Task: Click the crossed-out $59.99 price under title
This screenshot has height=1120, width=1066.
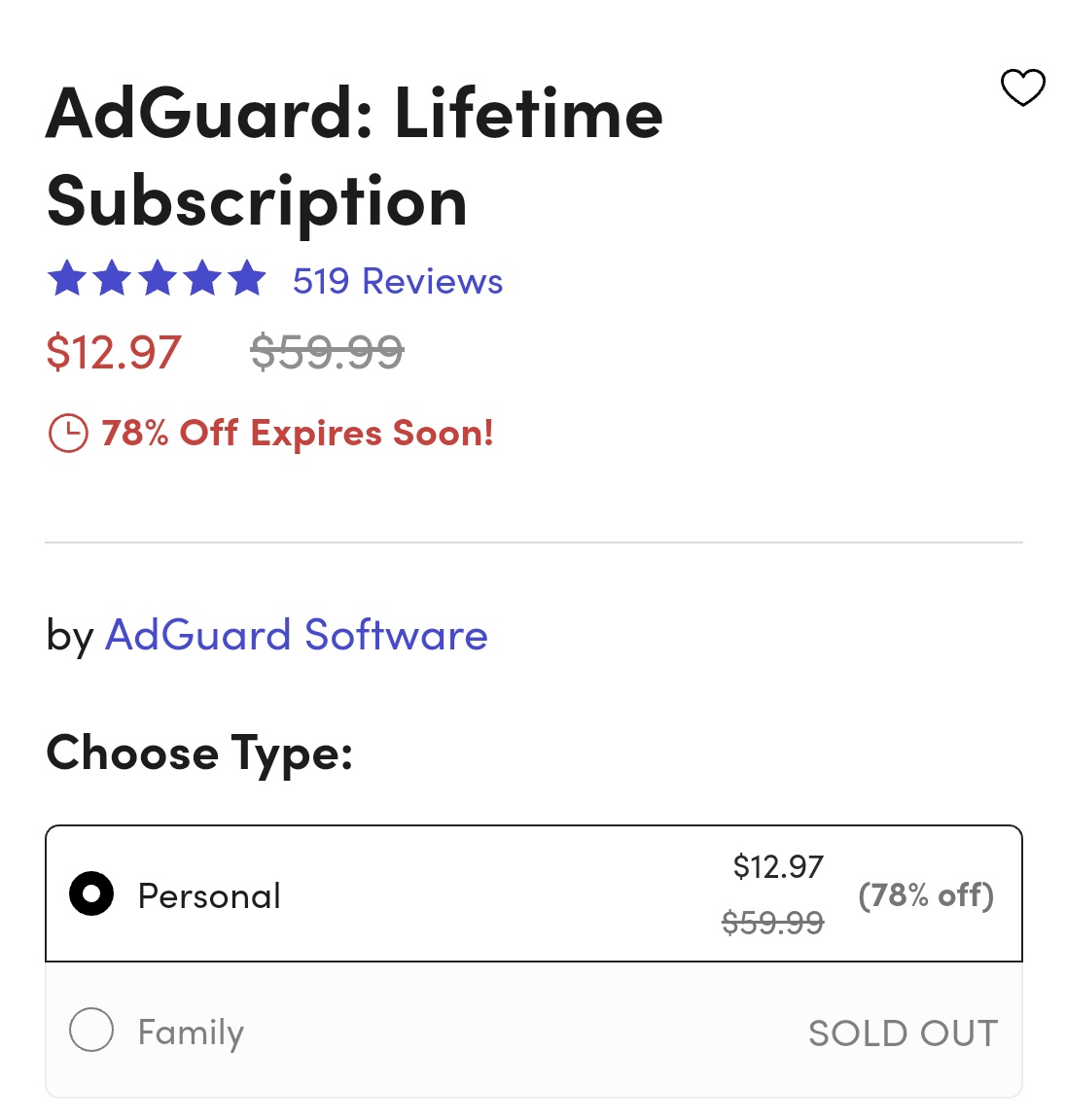Action: (x=327, y=352)
